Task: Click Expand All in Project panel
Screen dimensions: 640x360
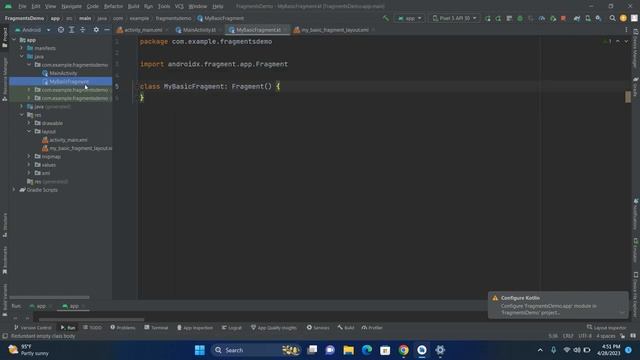Action: pos(71,30)
